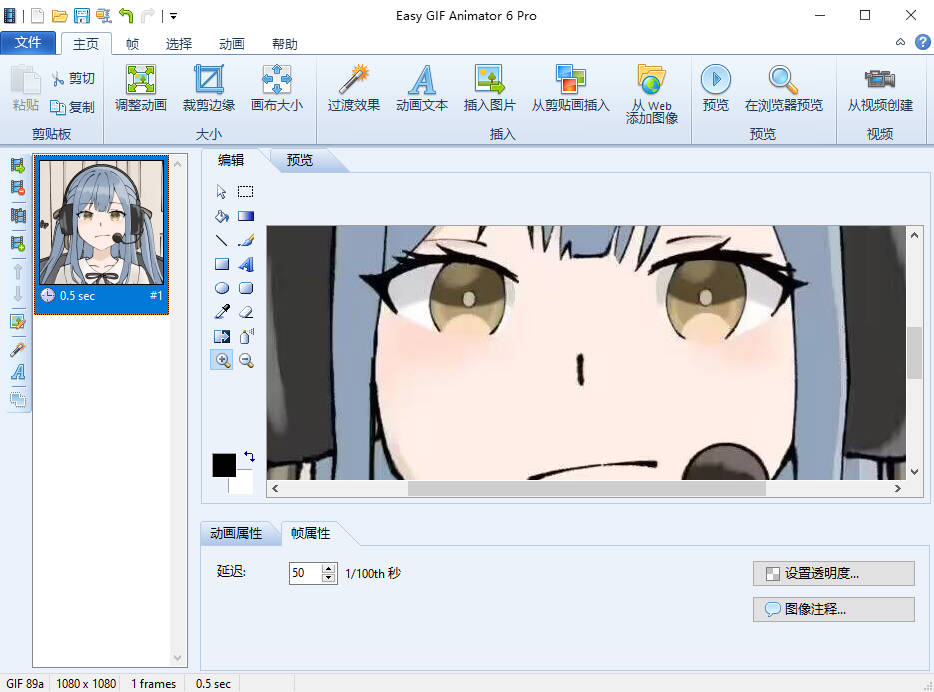934x692 pixels.
Task: Click the edit image icon in the frame sidebar
Action: (18, 322)
